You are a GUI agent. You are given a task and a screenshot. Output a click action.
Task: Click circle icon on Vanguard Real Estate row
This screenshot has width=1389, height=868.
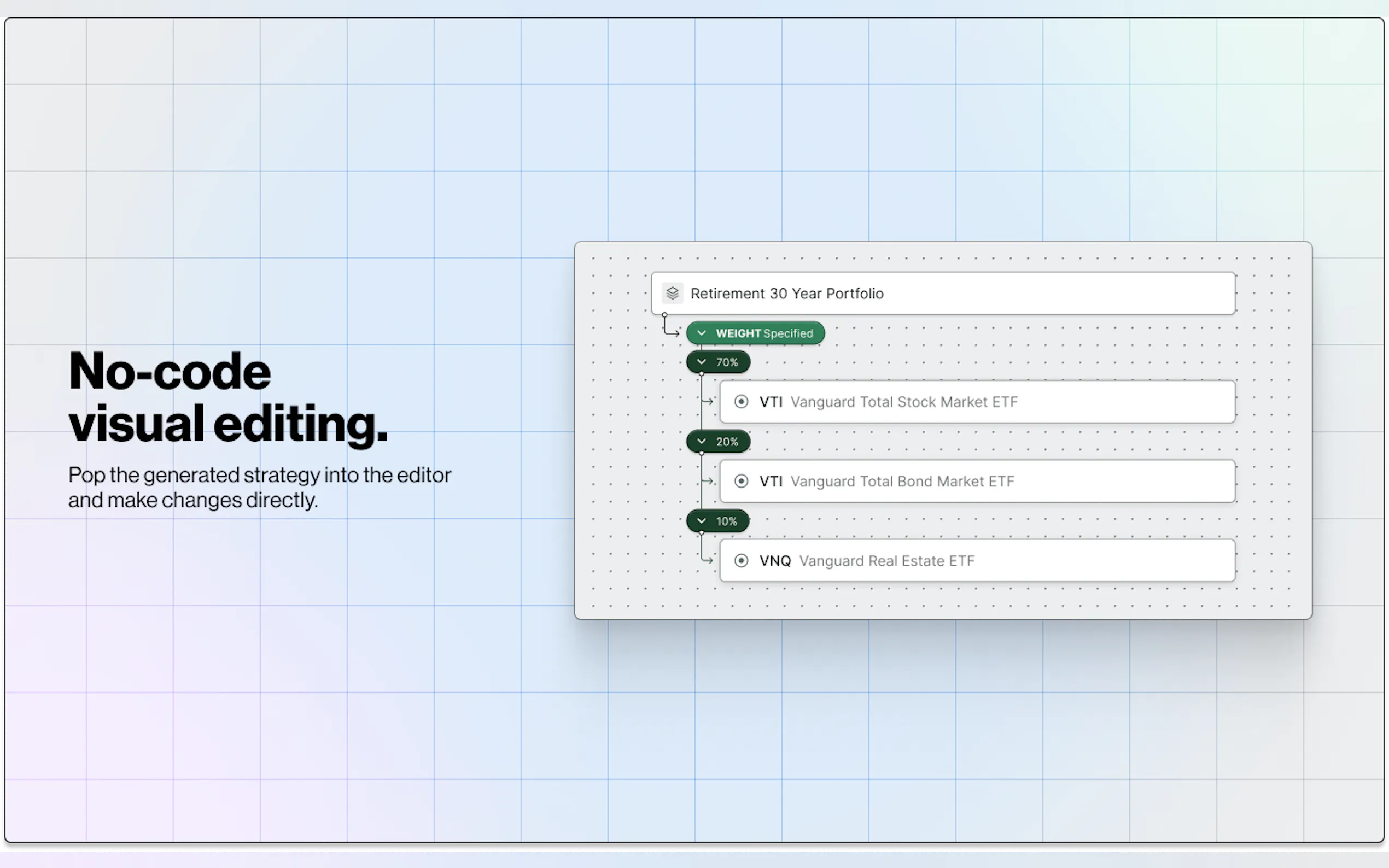(742, 560)
